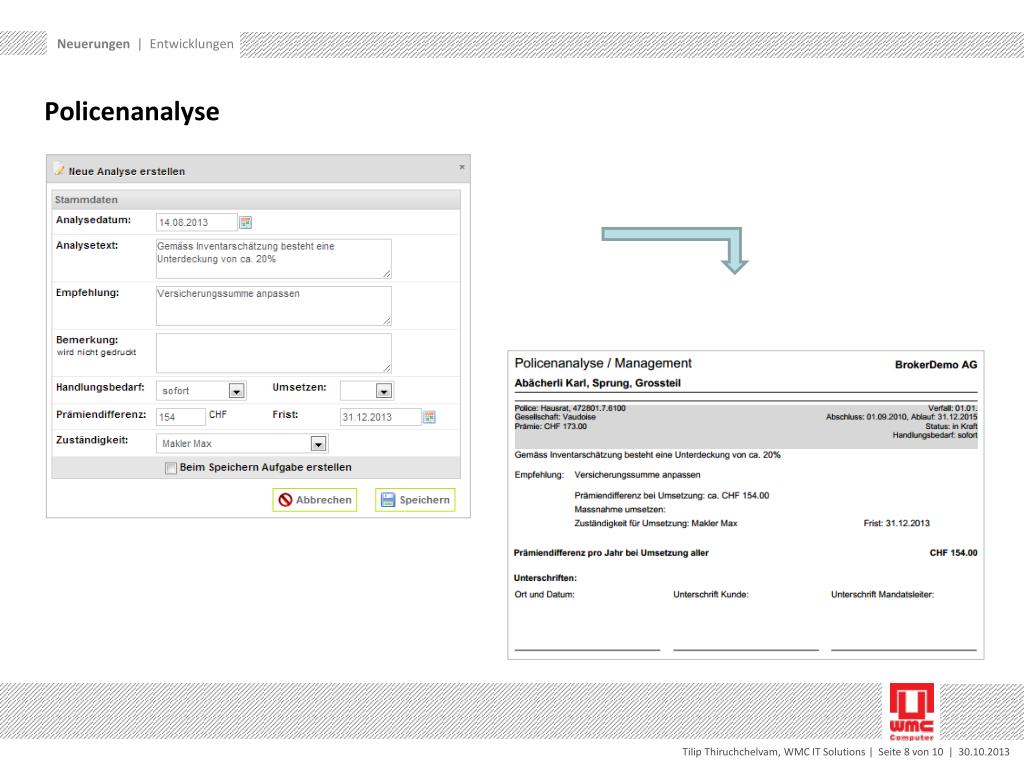Click the Stammdaten section header

click(x=256, y=199)
